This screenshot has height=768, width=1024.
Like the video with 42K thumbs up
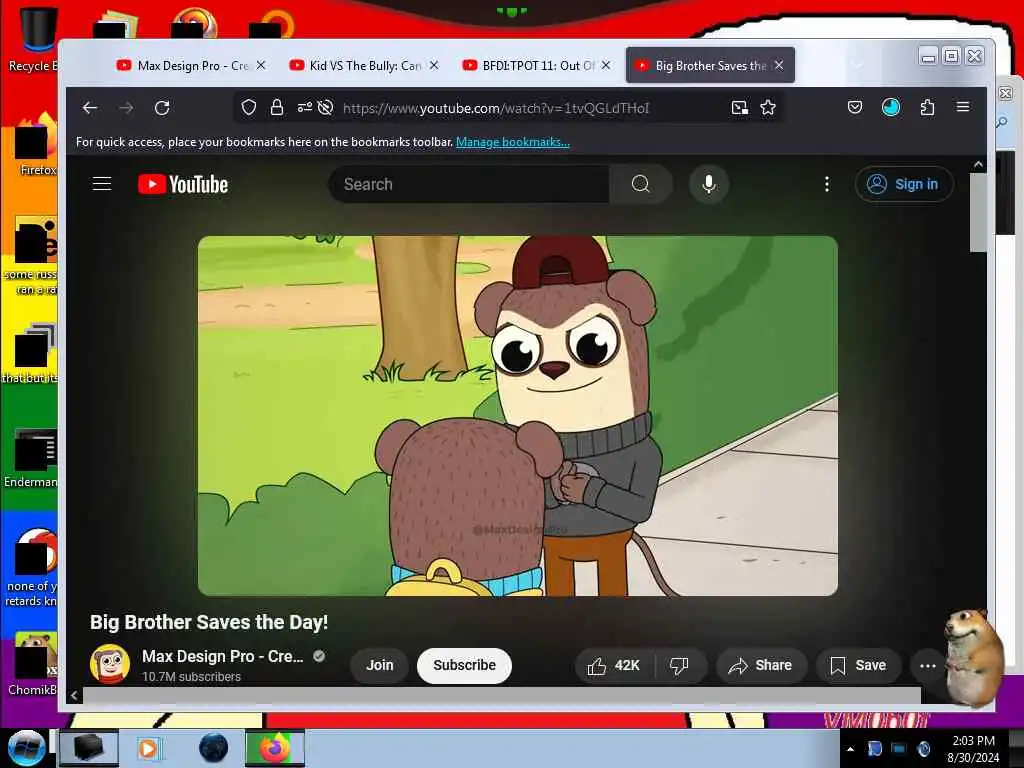click(614, 665)
